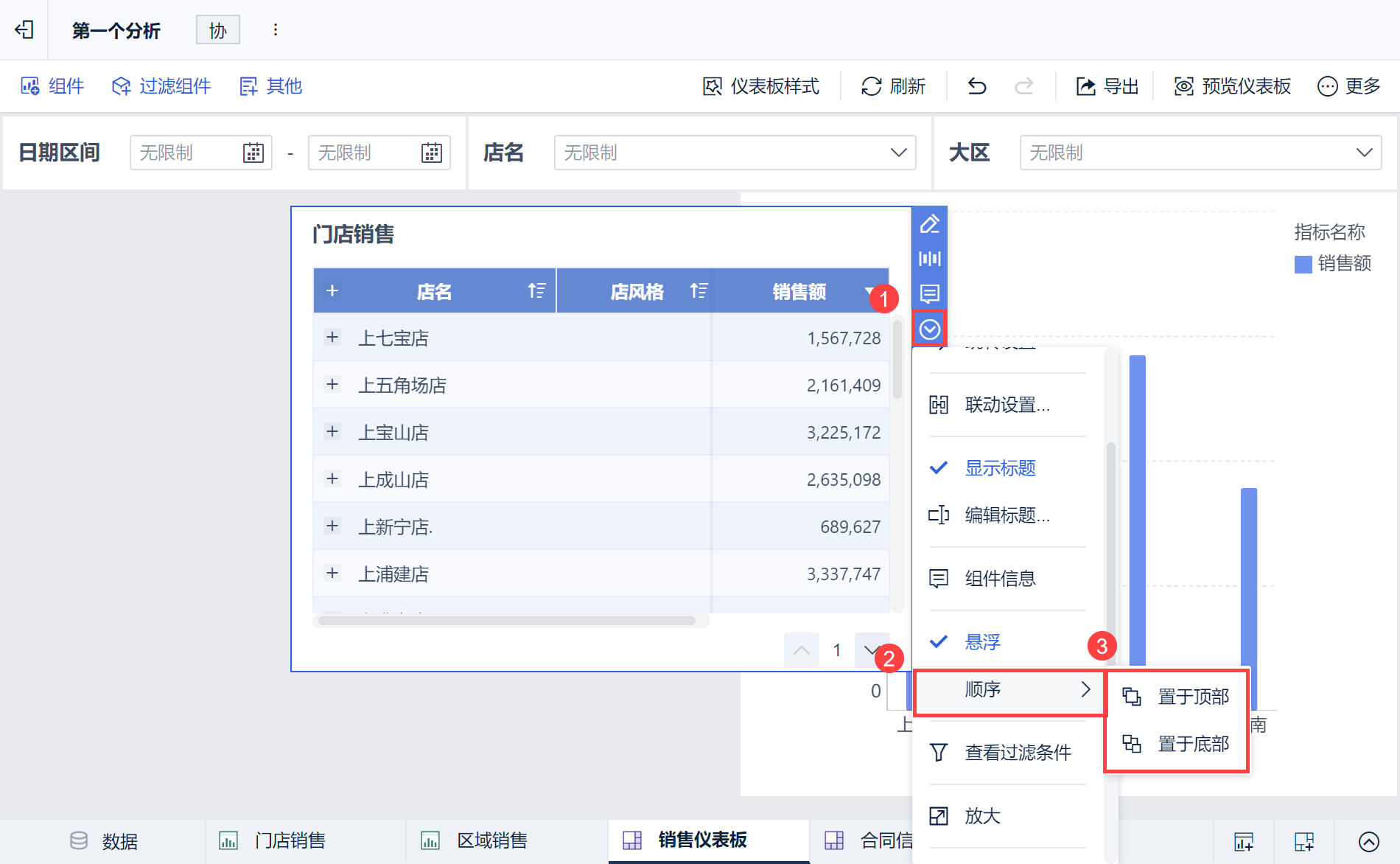Click the 店名 column sort icon
The width and height of the screenshot is (1400, 864).
tap(536, 291)
